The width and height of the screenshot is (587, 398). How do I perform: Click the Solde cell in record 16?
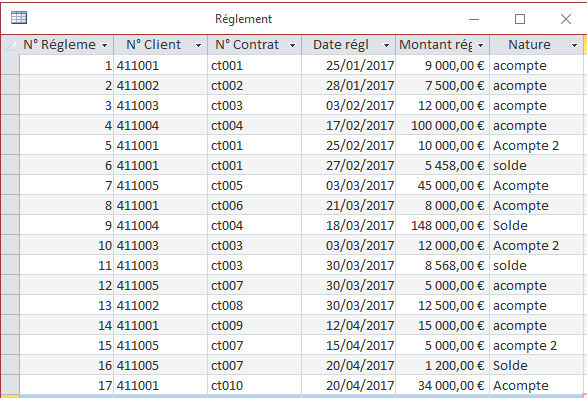[536, 365]
